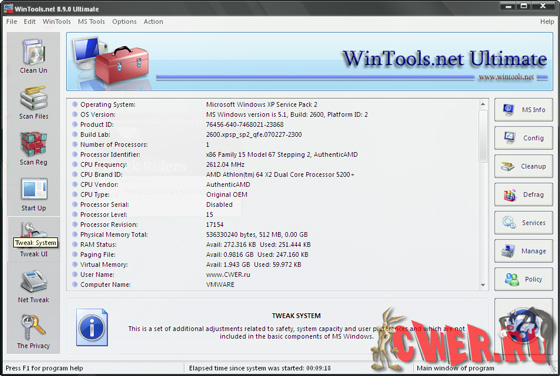Select the Processor Identifier row
The height and width of the screenshot is (376, 560).
click(273, 155)
